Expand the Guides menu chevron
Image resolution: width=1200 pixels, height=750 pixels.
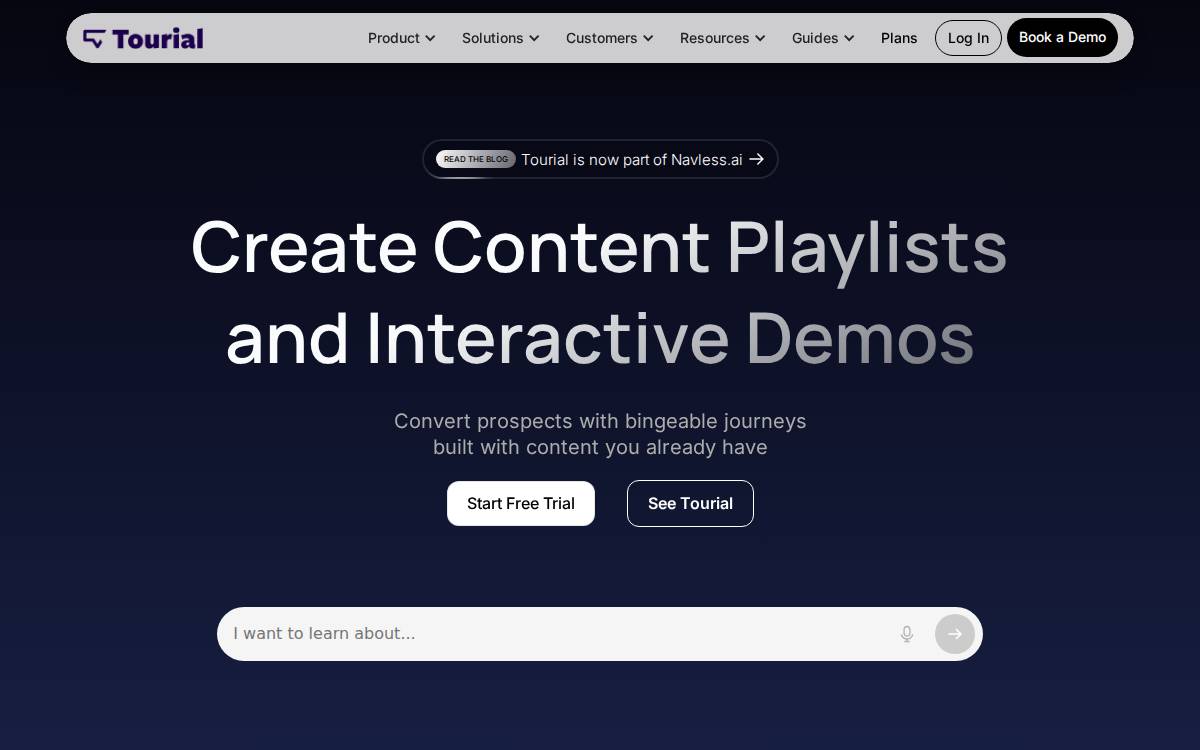(x=849, y=38)
